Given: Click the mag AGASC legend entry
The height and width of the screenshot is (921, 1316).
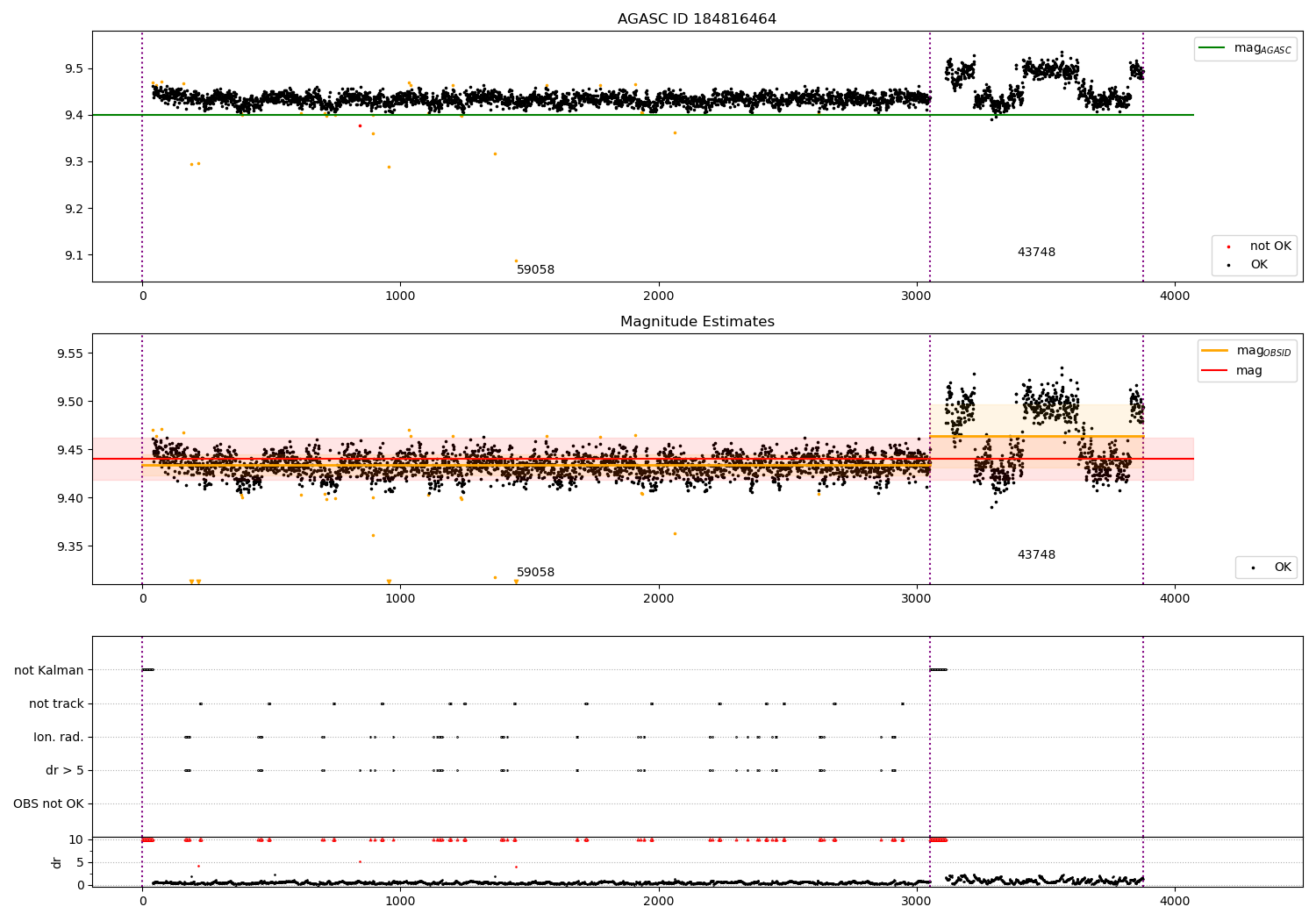Looking at the screenshot, I should coord(1245,49).
